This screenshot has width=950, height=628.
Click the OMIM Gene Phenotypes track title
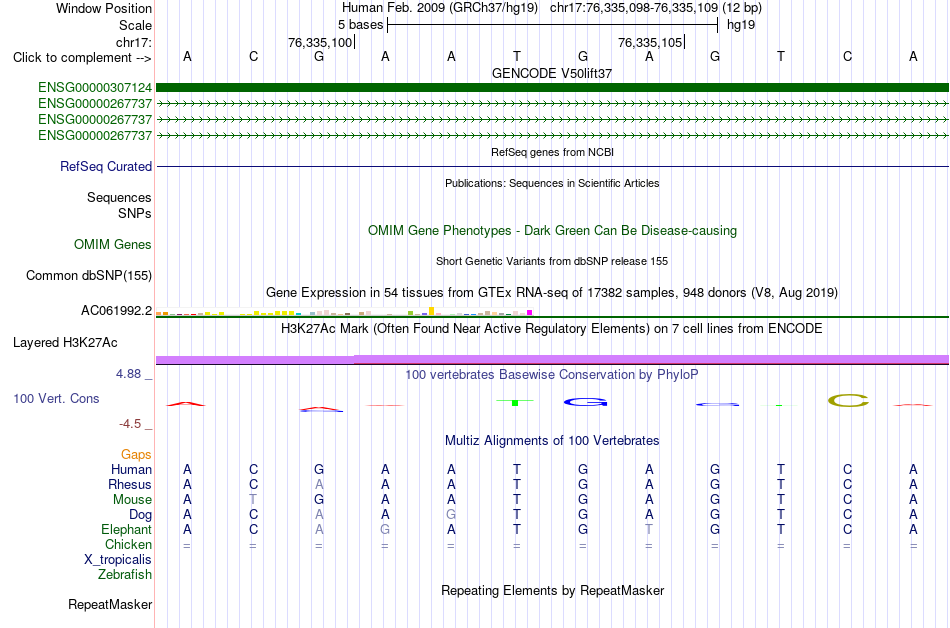(x=552, y=231)
